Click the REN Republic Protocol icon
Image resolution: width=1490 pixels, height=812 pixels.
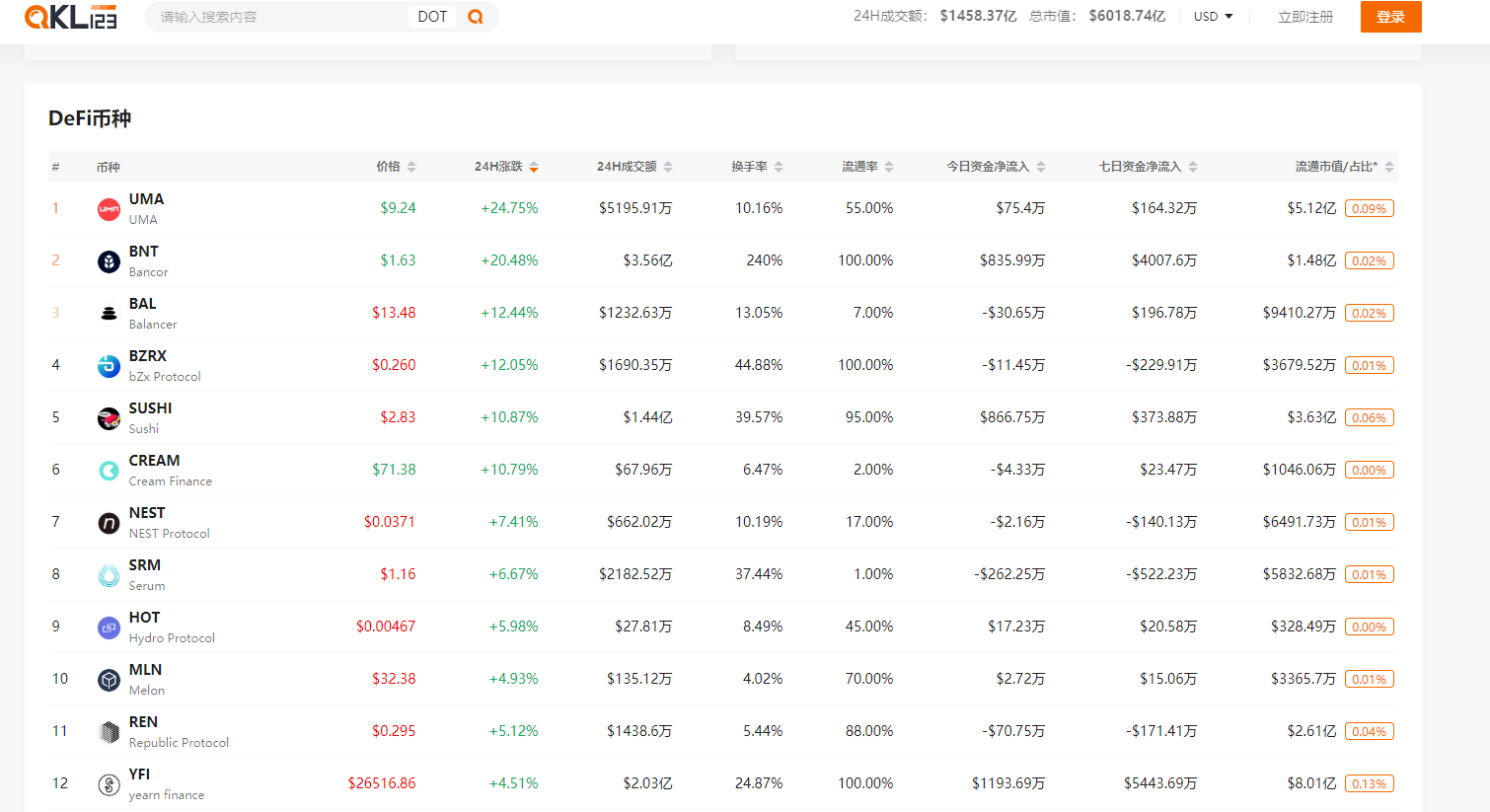pos(109,731)
